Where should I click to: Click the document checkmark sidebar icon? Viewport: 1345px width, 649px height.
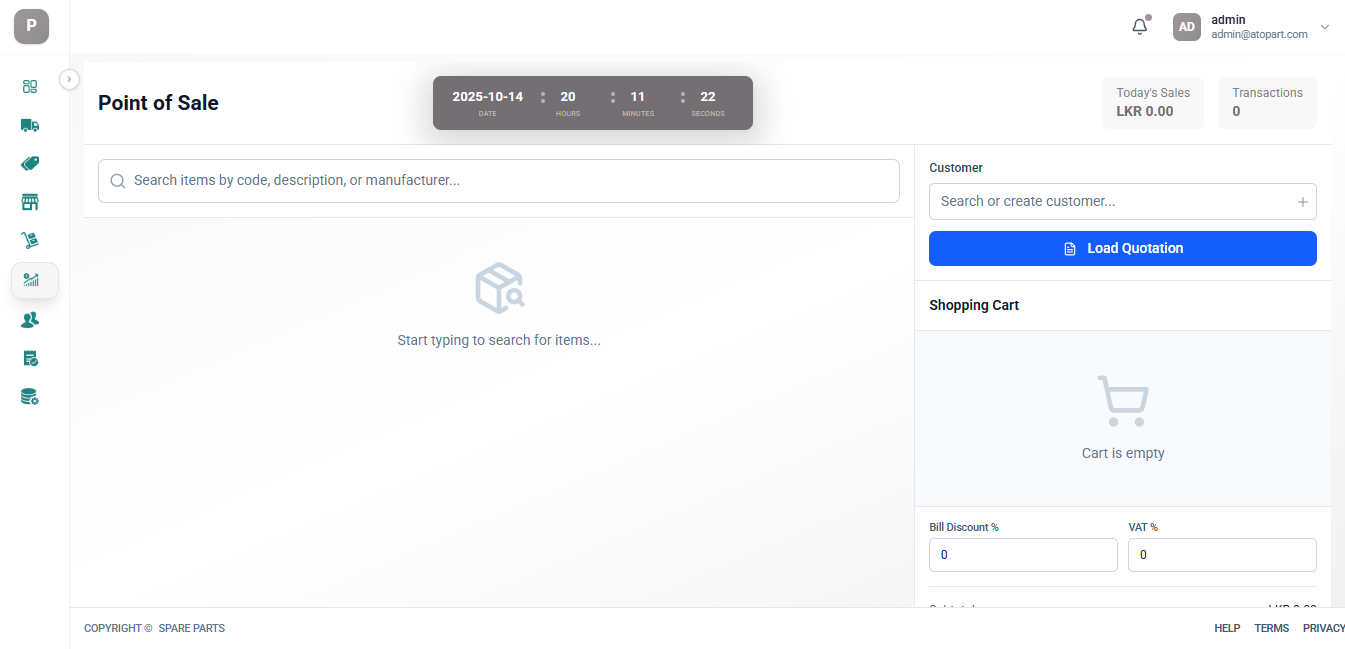(x=30, y=358)
